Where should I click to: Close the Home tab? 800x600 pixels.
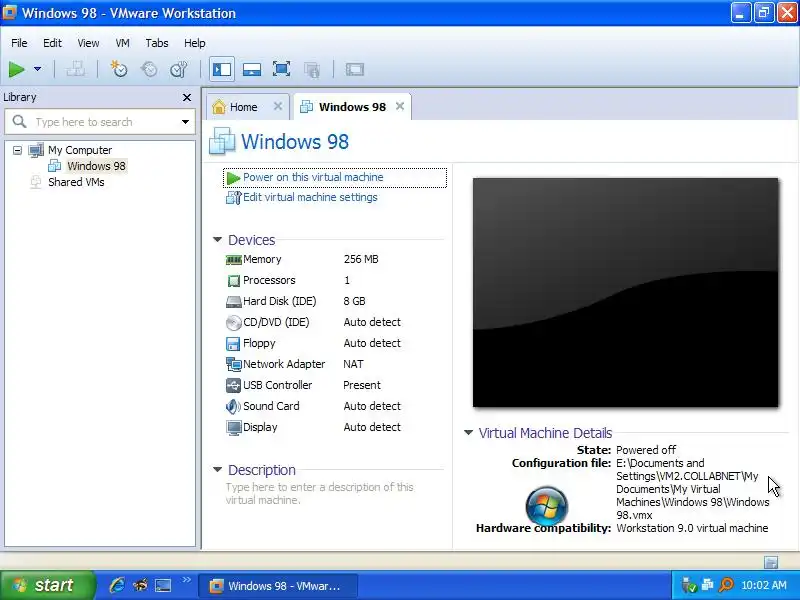278,106
